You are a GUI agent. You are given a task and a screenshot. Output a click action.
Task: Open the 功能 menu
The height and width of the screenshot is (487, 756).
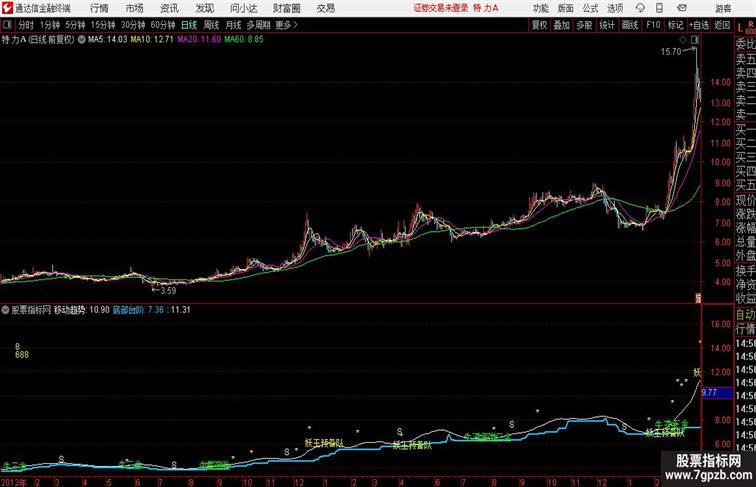click(540, 8)
